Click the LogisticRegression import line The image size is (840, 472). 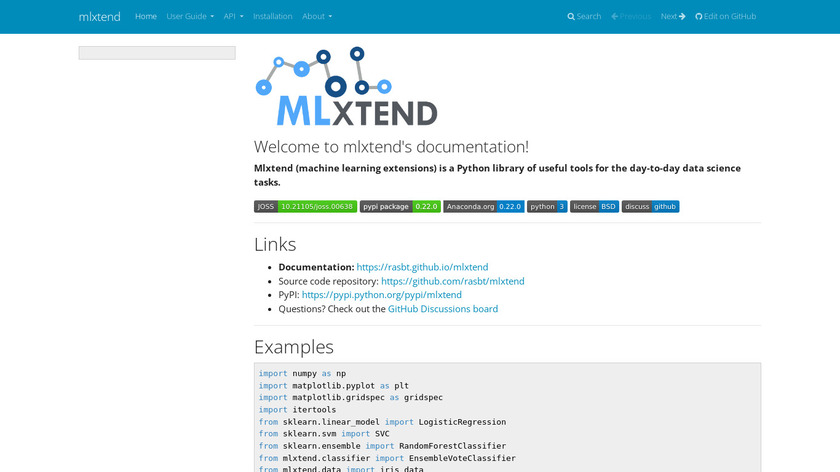[382, 422]
